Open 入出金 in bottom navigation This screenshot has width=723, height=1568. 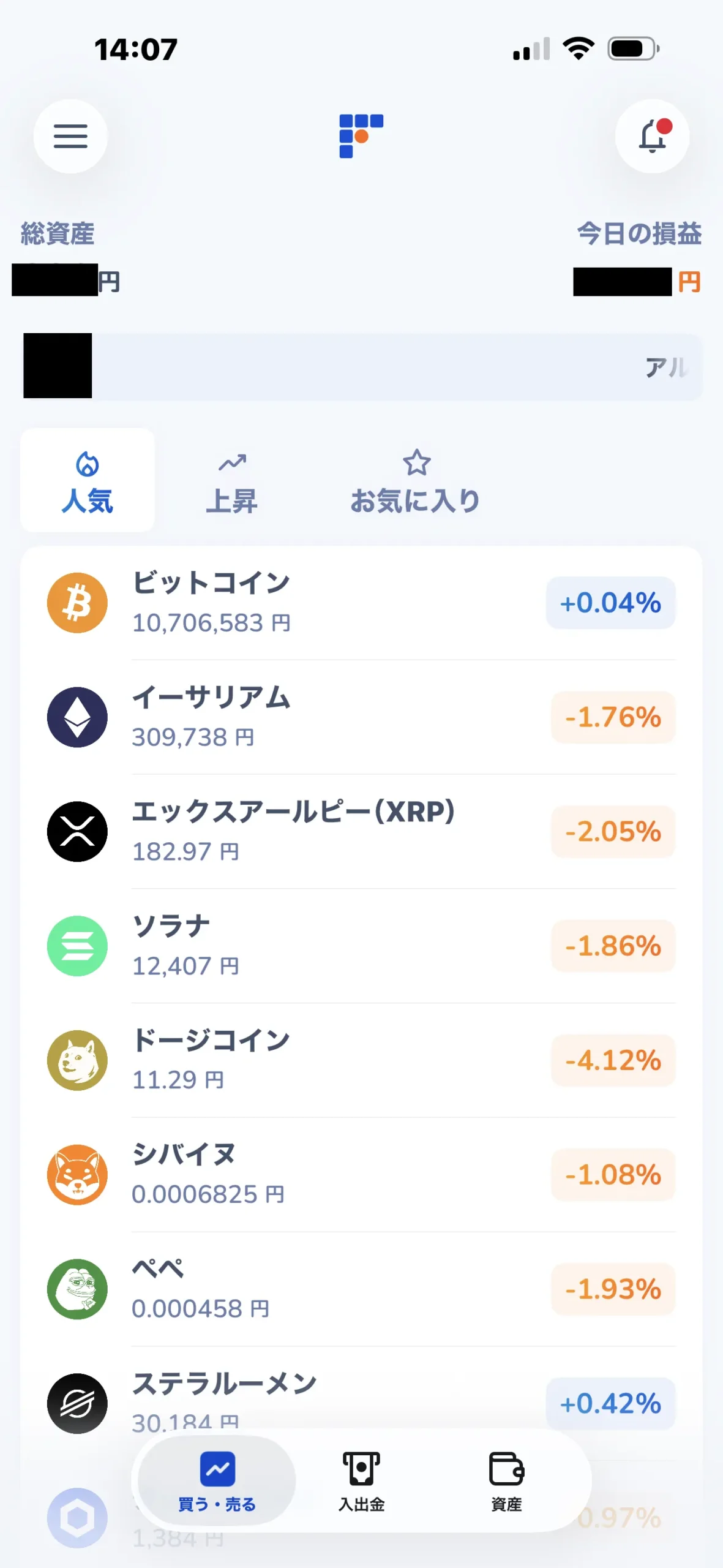coord(361,1481)
